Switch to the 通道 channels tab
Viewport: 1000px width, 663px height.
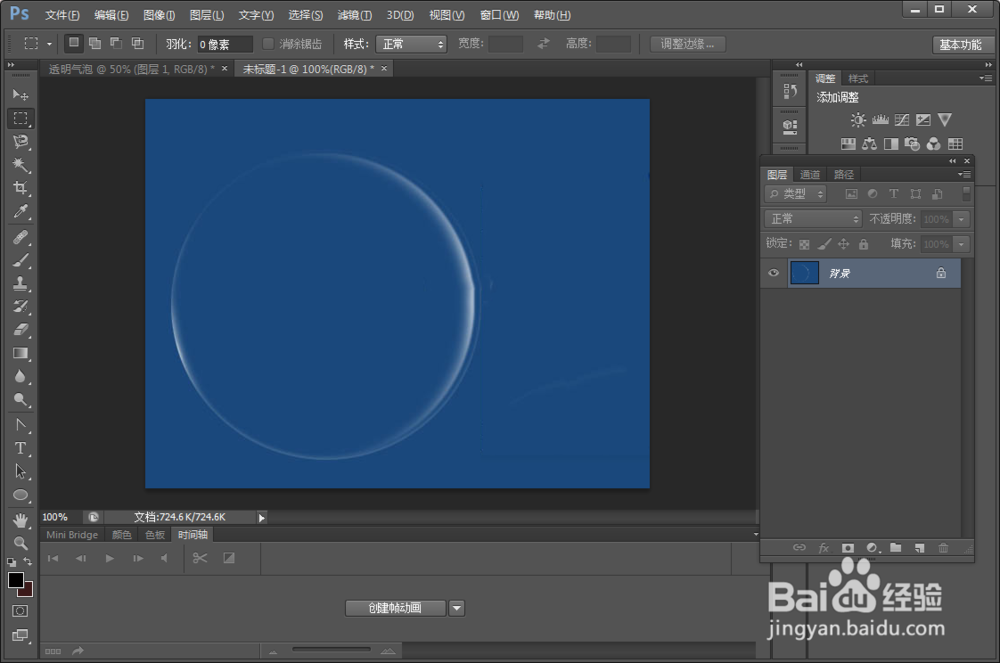point(810,175)
